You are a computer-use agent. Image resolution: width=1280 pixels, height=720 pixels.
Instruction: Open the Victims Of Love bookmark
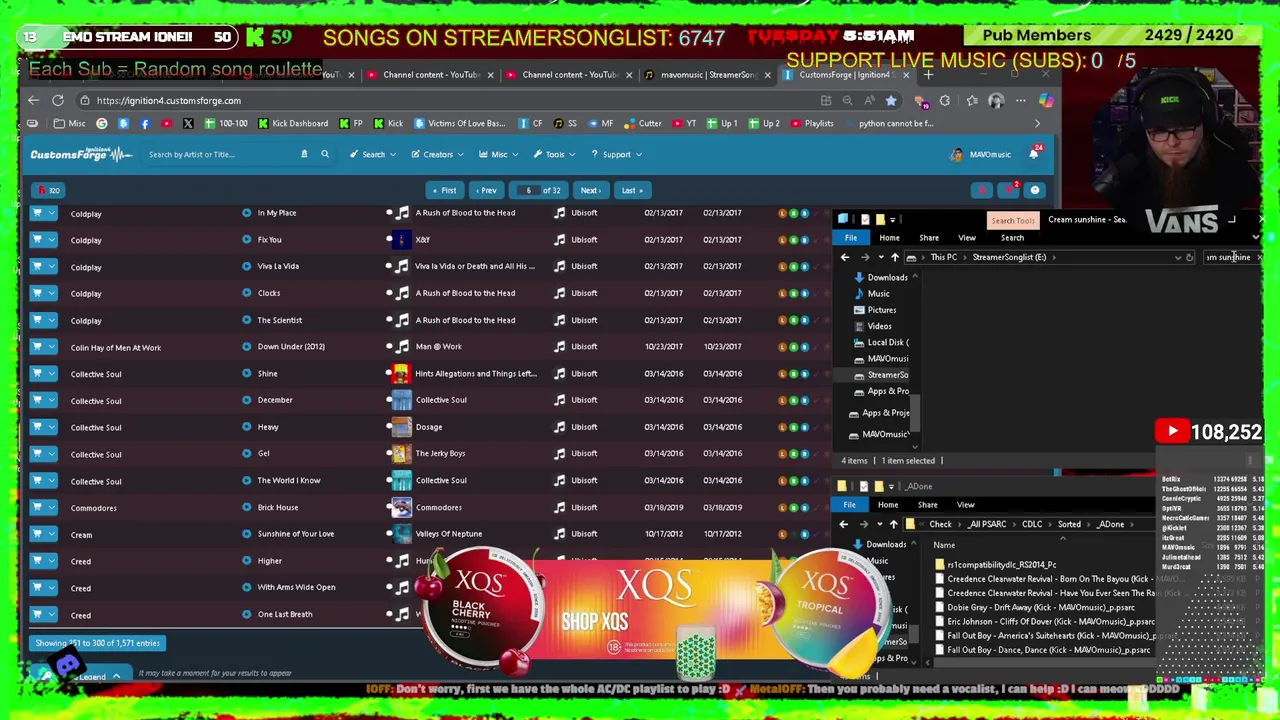click(460, 123)
